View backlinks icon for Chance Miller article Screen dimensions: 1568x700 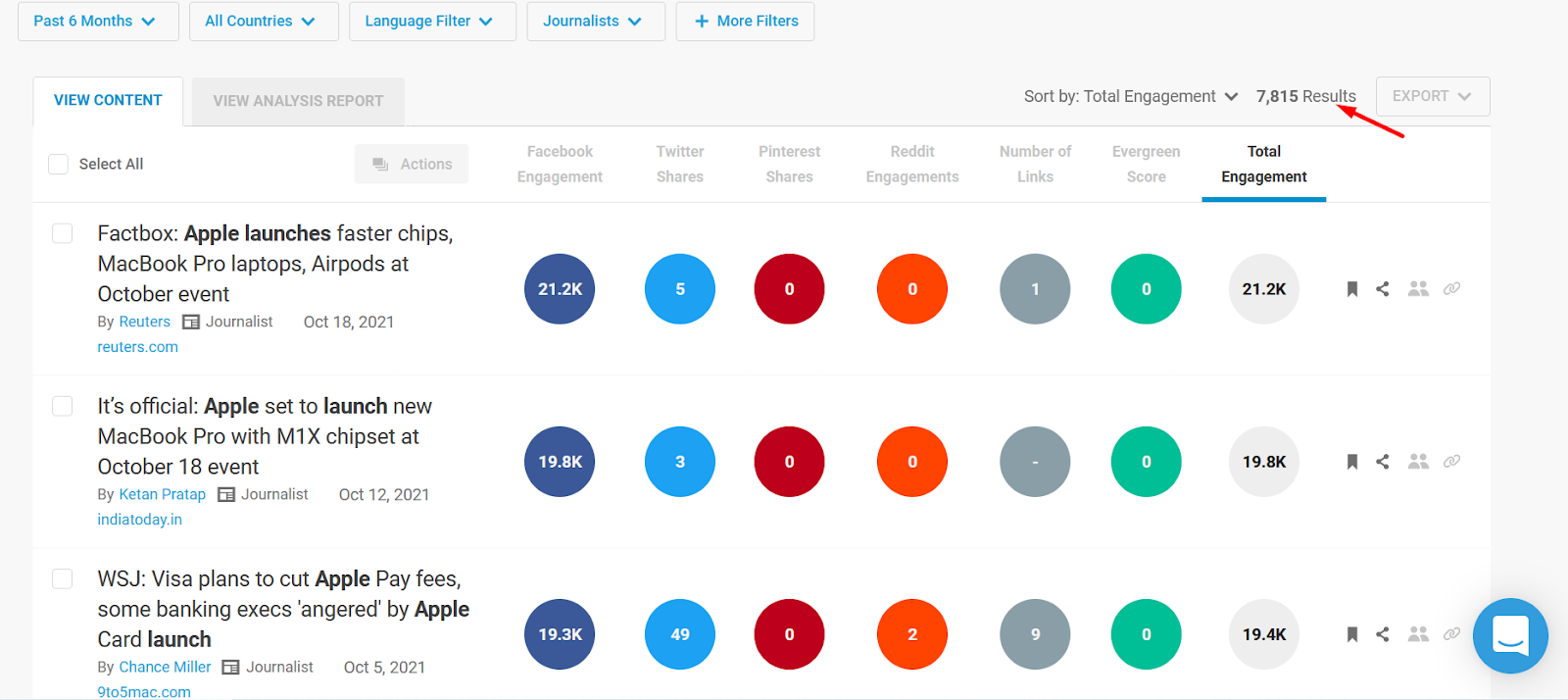click(x=1452, y=634)
